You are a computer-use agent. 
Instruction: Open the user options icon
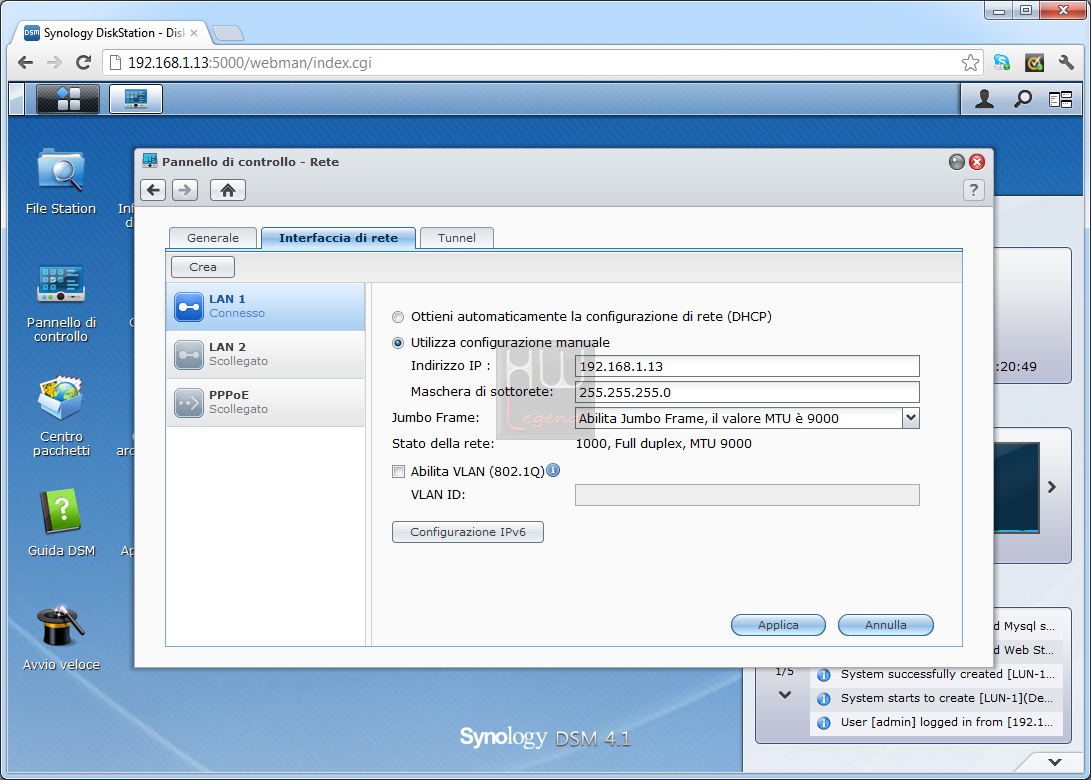click(x=984, y=100)
